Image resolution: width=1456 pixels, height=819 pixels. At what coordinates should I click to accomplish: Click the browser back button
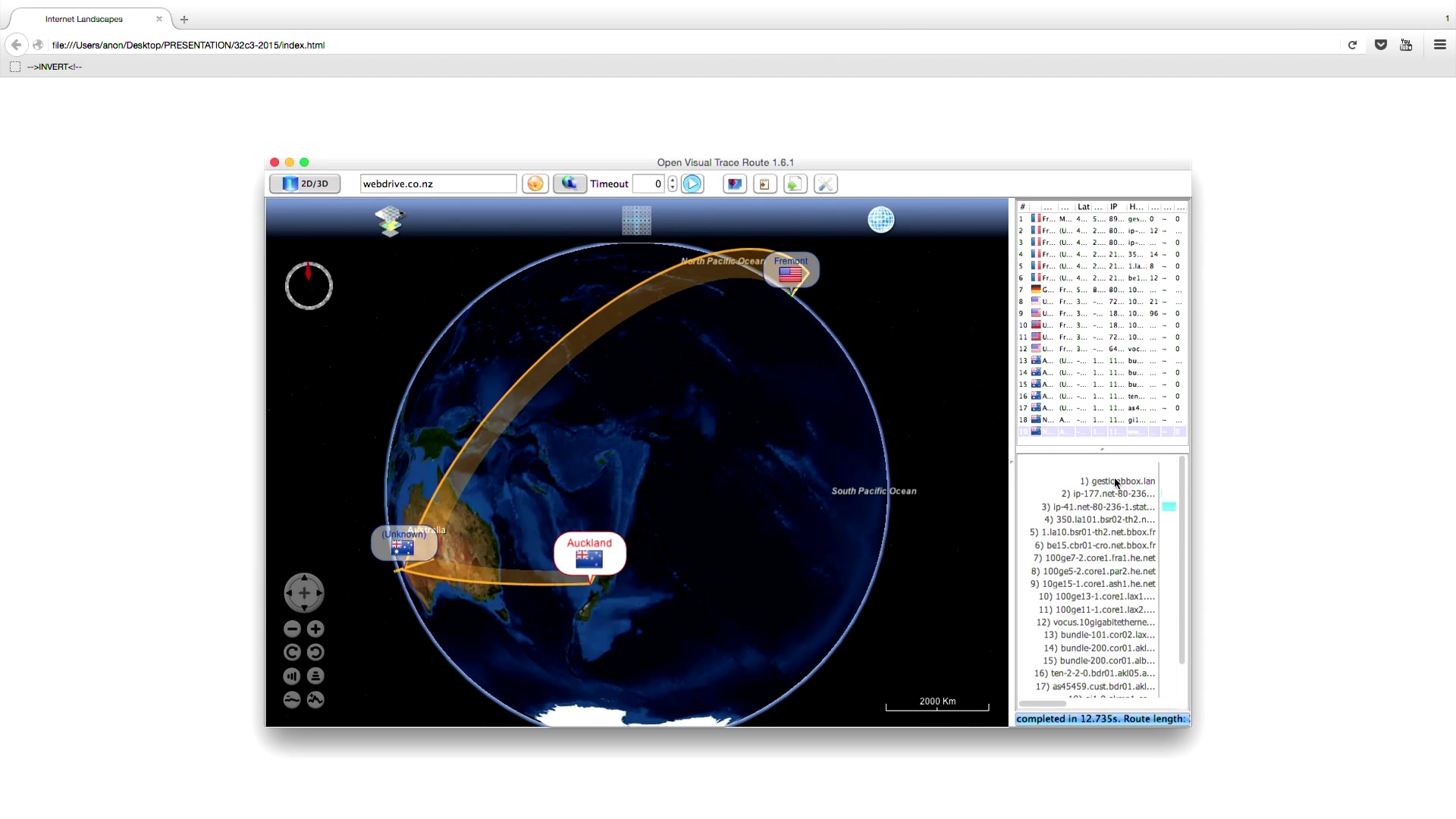pos(16,45)
